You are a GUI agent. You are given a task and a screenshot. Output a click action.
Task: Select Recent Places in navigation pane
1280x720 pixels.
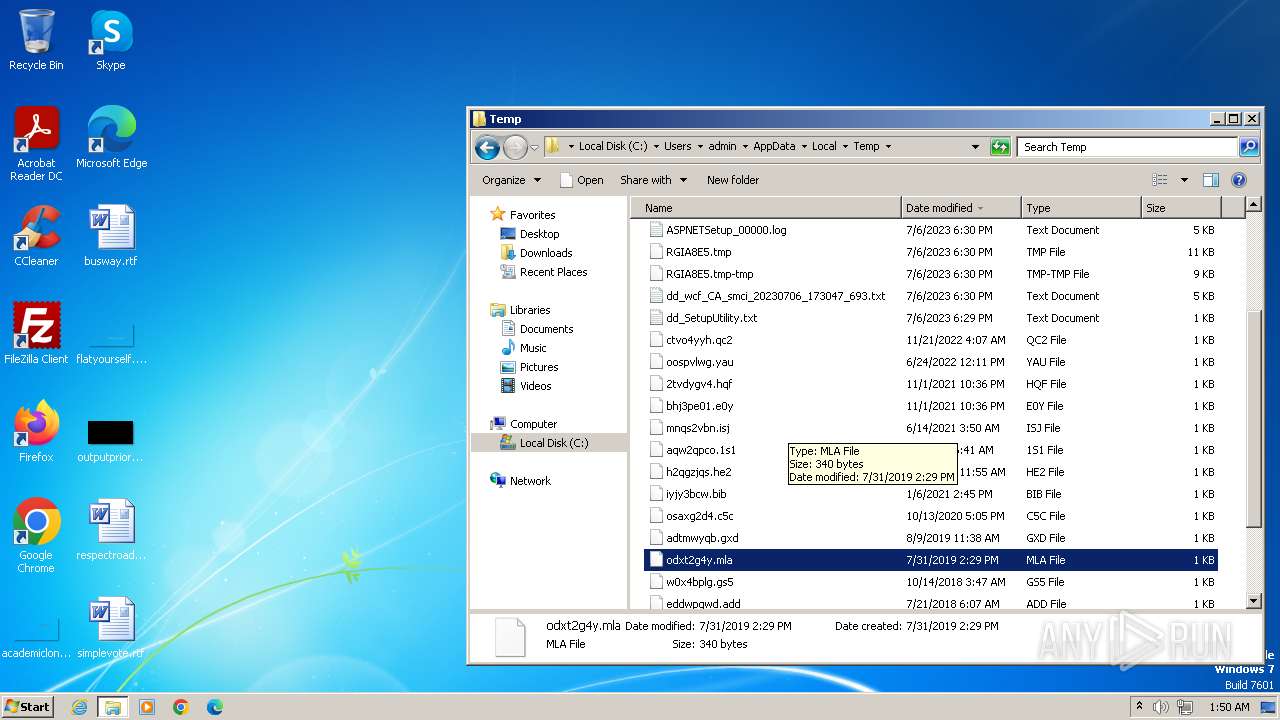(x=553, y=272)
